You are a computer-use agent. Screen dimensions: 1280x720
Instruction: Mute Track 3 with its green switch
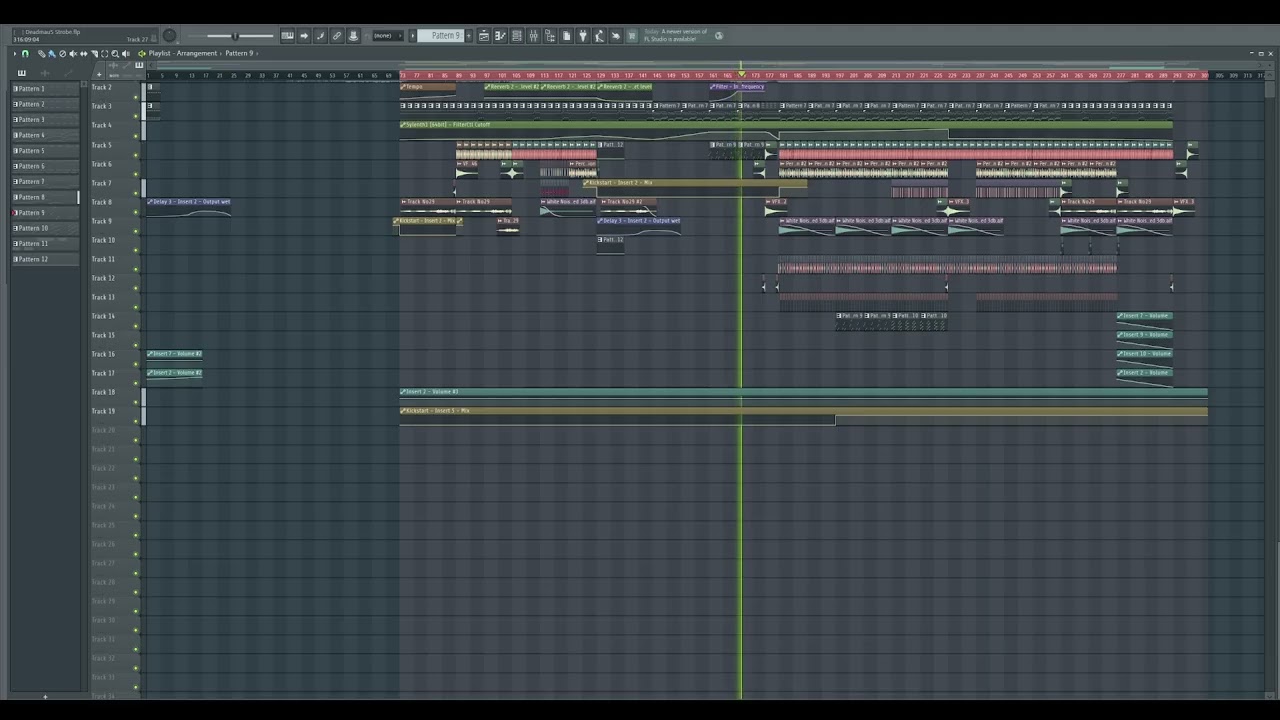tap(136, 116)
